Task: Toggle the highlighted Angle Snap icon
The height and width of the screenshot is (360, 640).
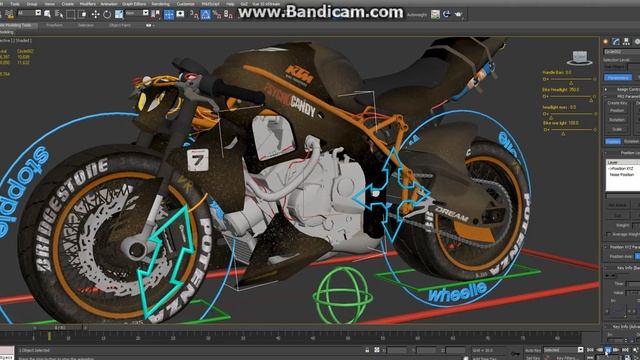Action: tap(205, 15)
